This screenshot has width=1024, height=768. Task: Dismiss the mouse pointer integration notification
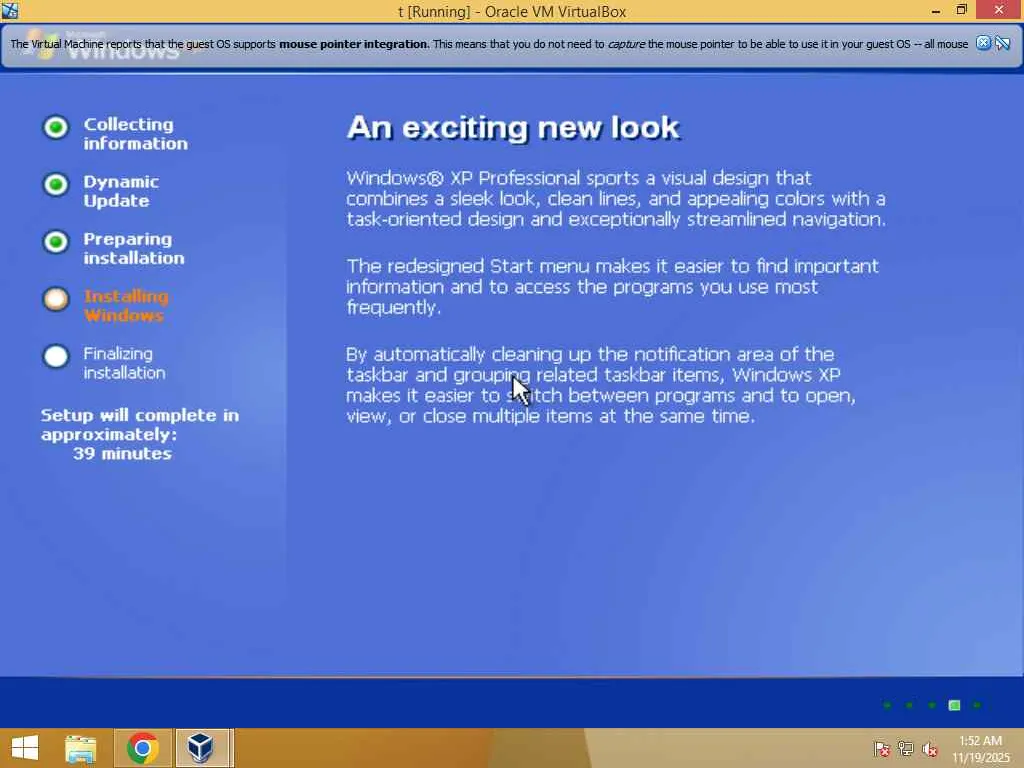[x=984, y=43]
